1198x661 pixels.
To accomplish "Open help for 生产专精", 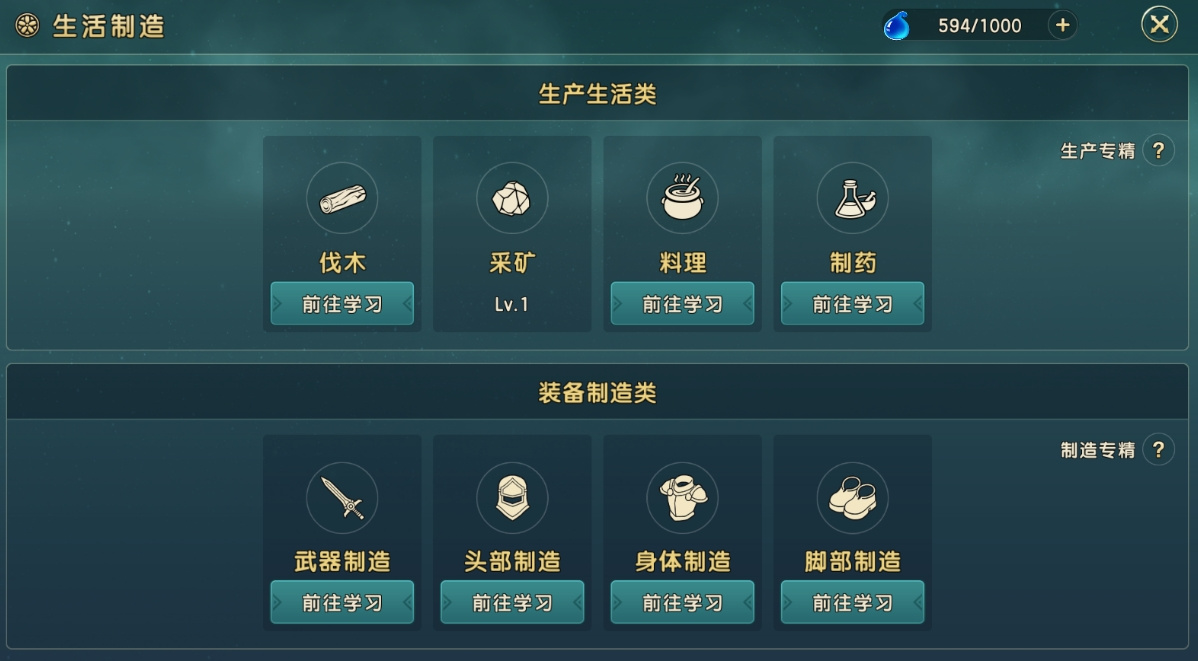I will pyautogui.click(x=1158, y=151).
